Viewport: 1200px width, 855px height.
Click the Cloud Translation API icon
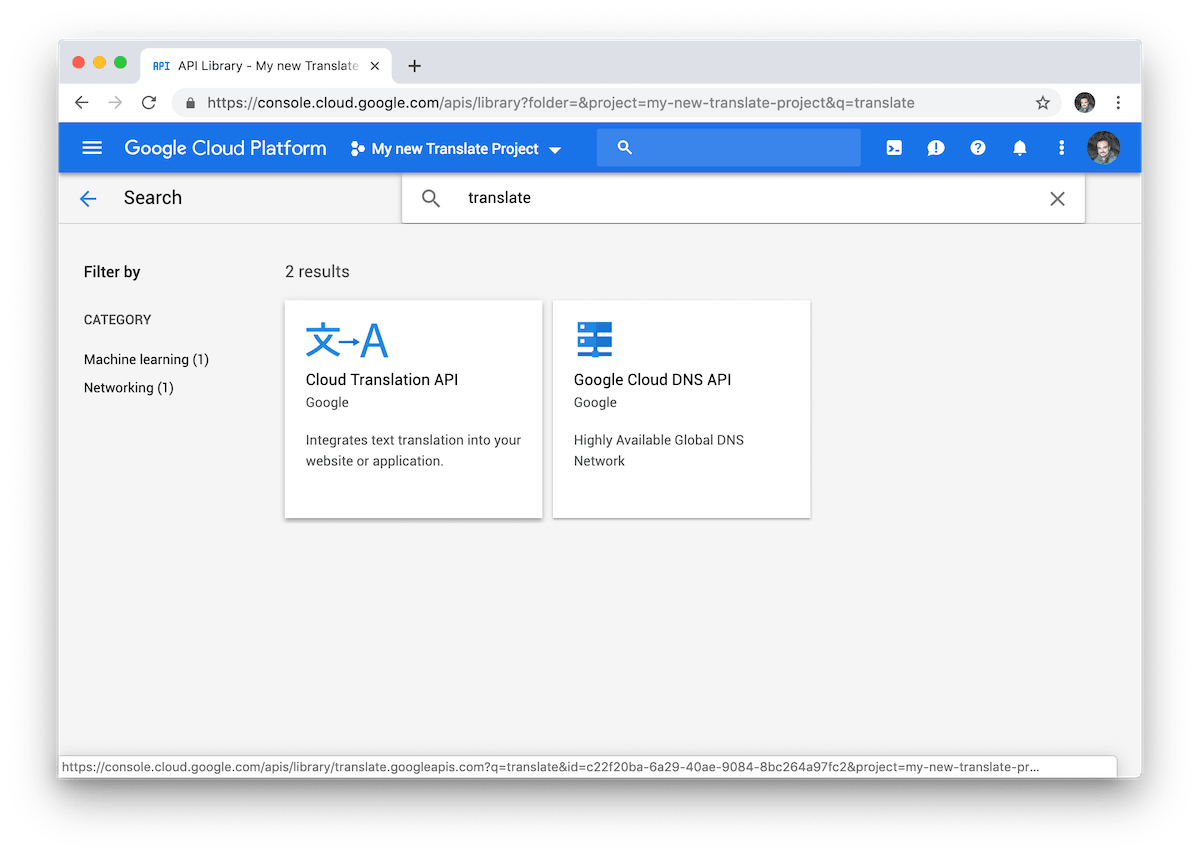[347, 339]
